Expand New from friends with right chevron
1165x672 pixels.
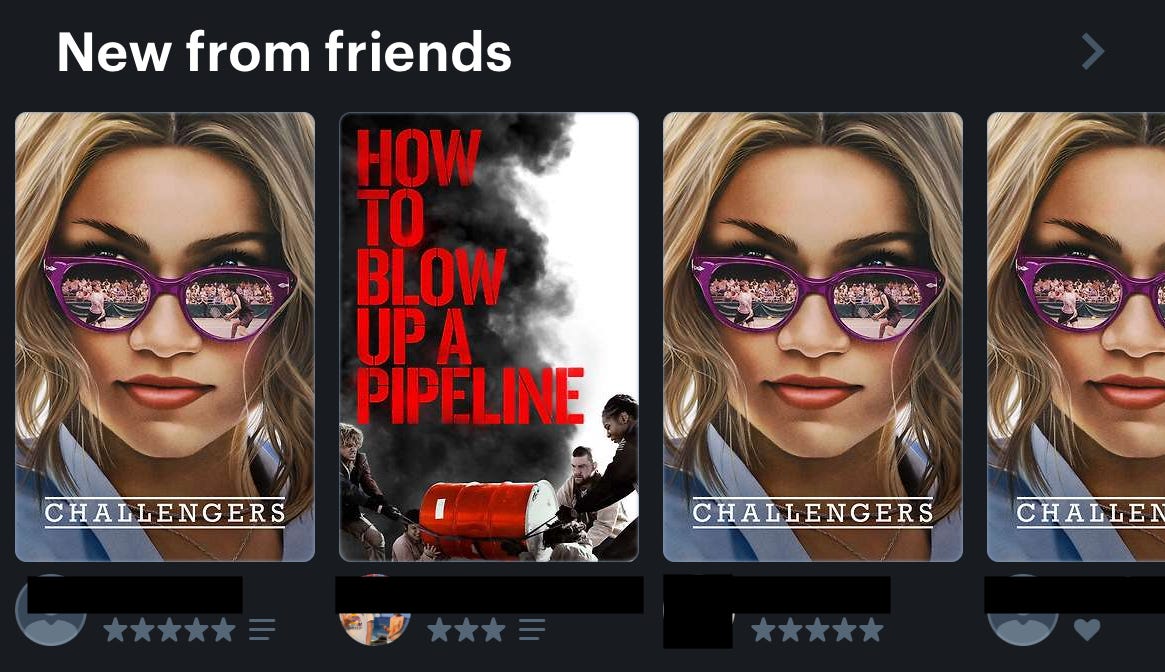[x=1092, y=51]
